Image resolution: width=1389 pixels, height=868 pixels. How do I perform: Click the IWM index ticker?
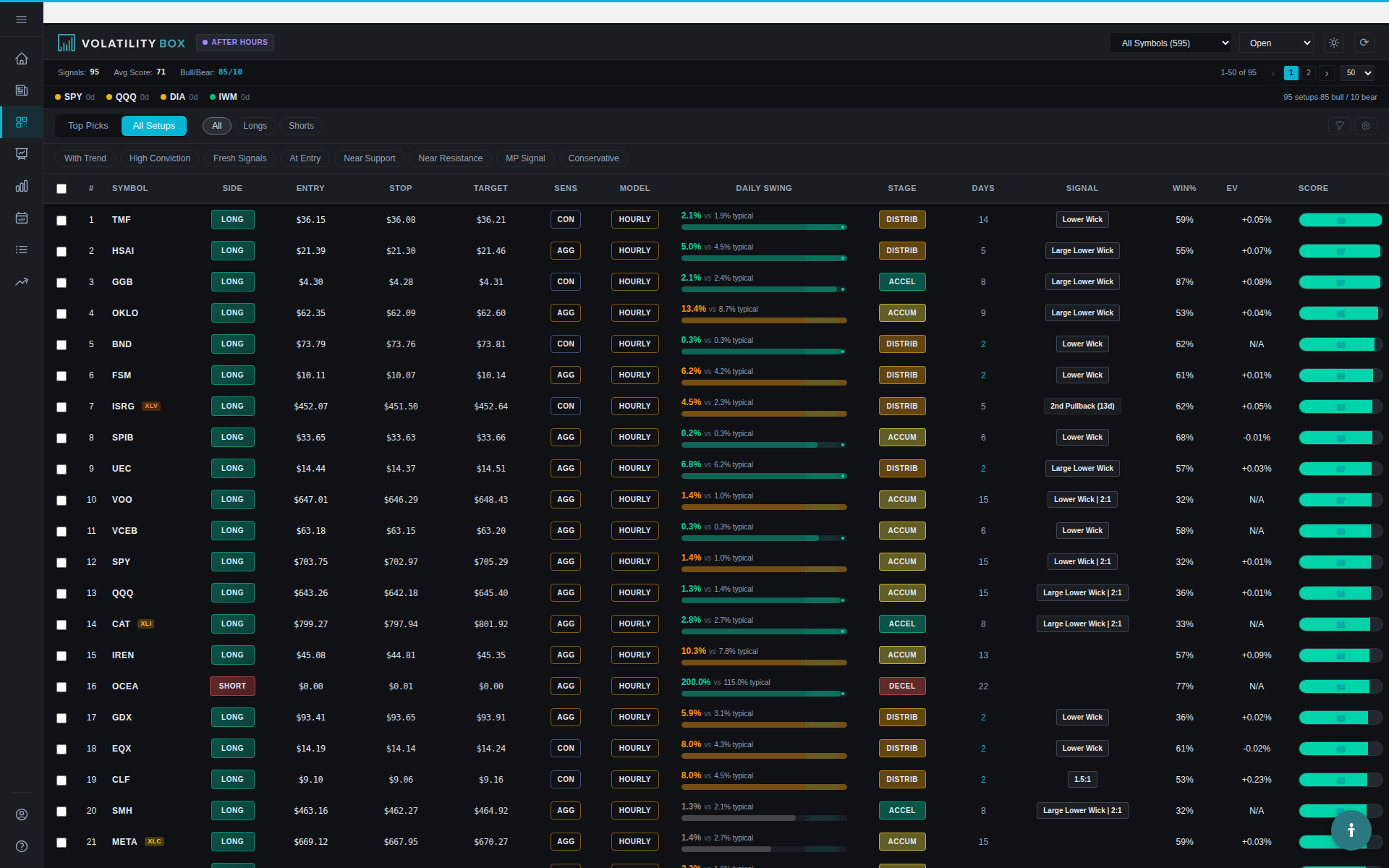coord(229,97)
